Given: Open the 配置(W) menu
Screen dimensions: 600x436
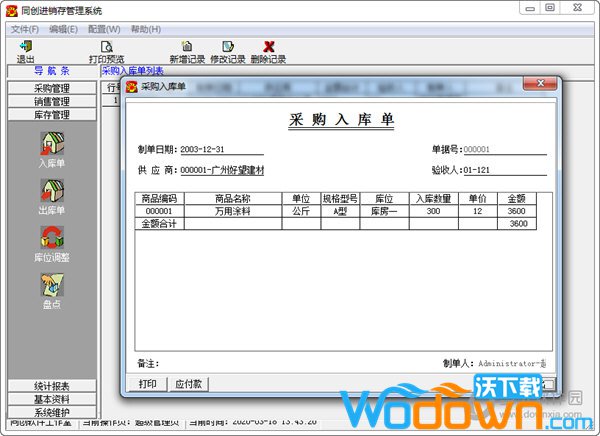Looking at the screenshot, I should point(104,29).
